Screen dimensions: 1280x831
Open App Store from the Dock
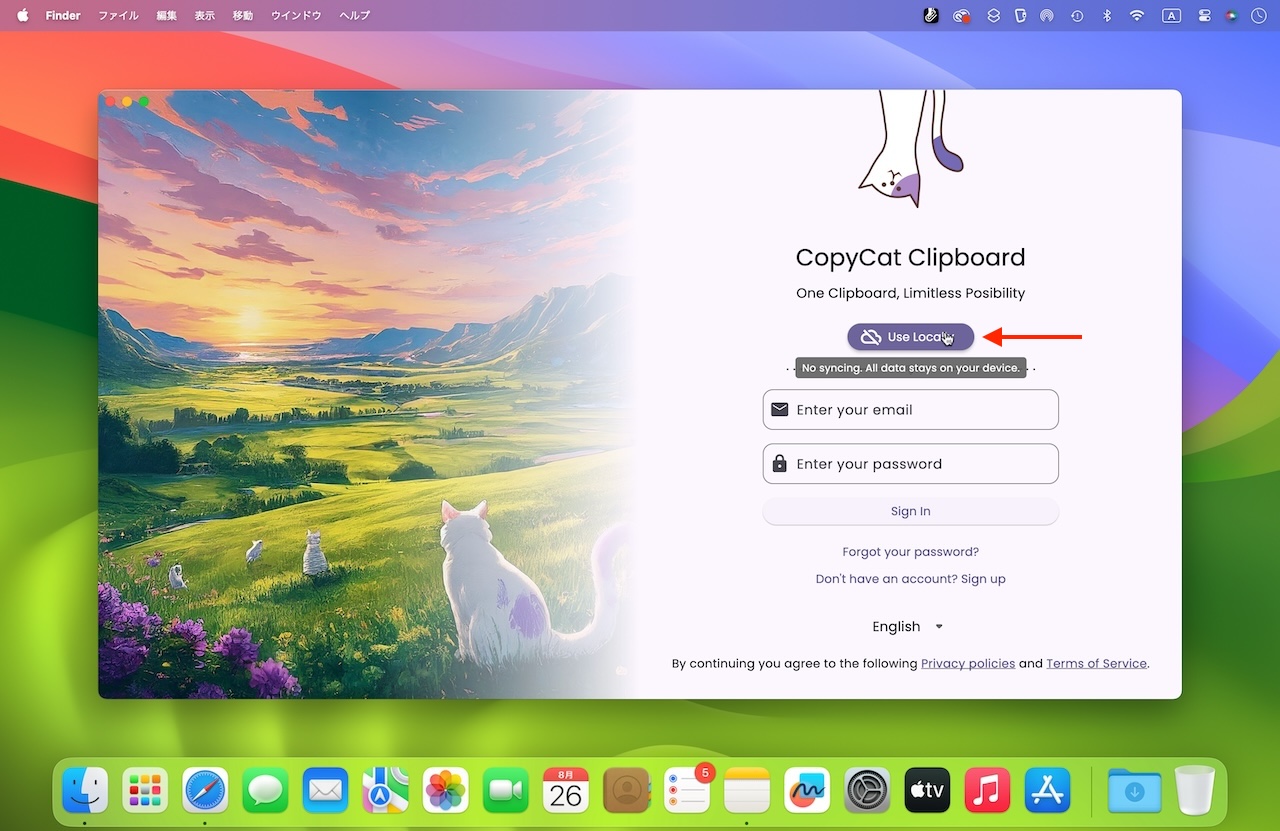click(1047, 791)
